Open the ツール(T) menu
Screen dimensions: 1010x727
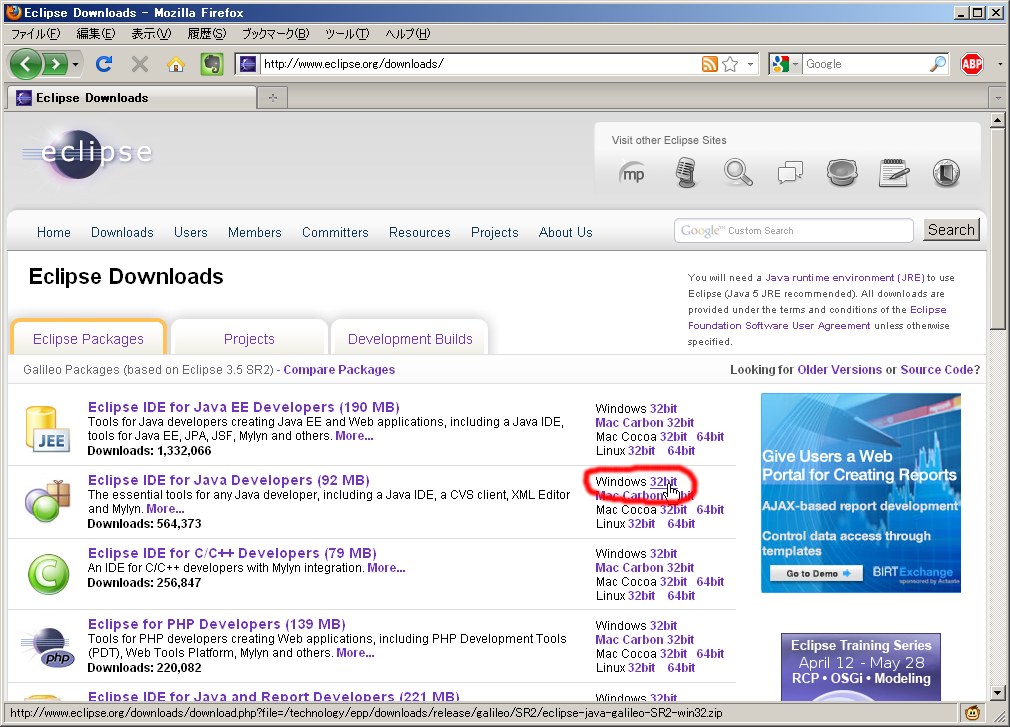pos(347,33)
